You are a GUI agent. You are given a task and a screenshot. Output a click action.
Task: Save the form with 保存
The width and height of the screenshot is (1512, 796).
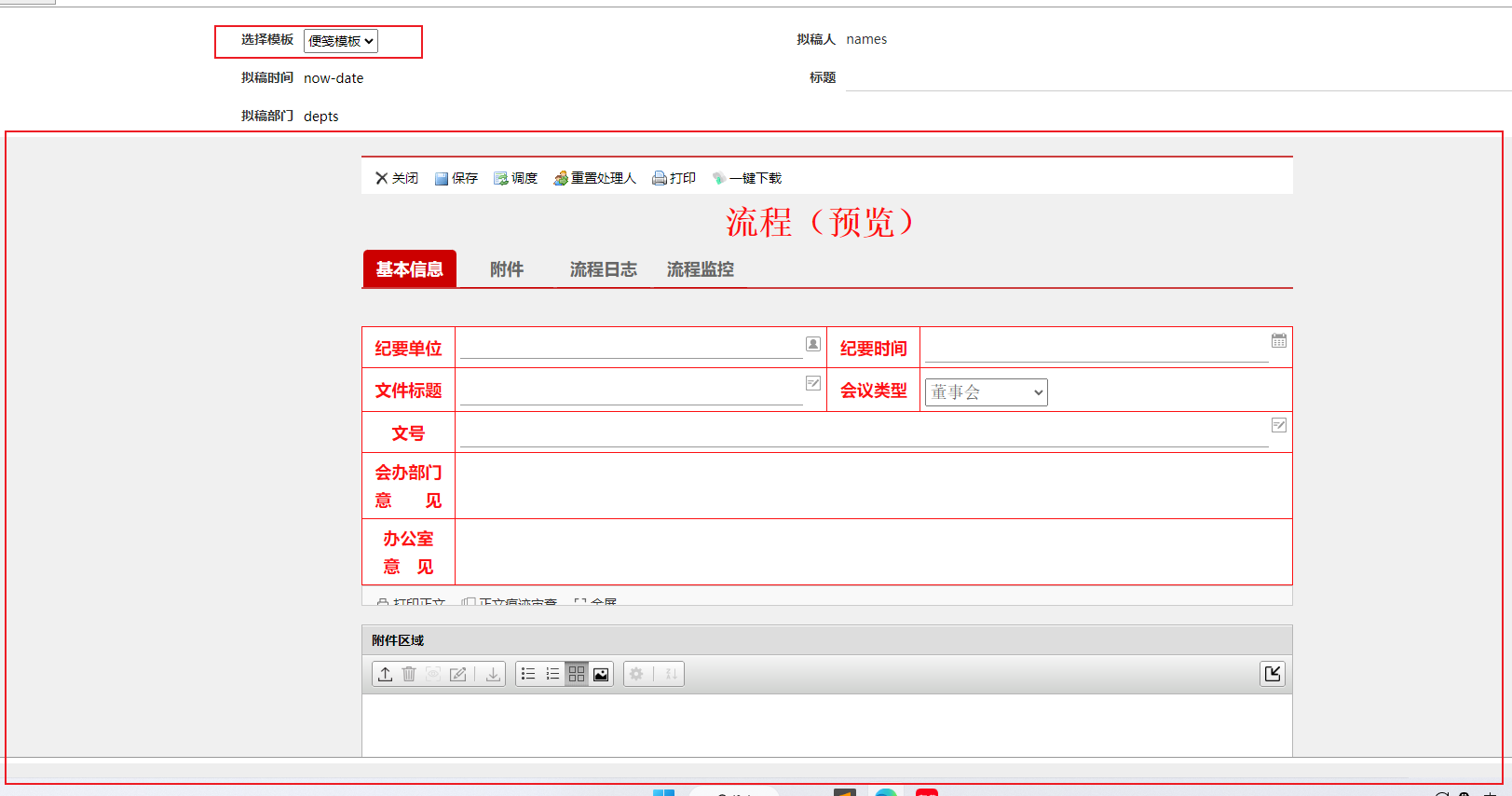[456, 178]
